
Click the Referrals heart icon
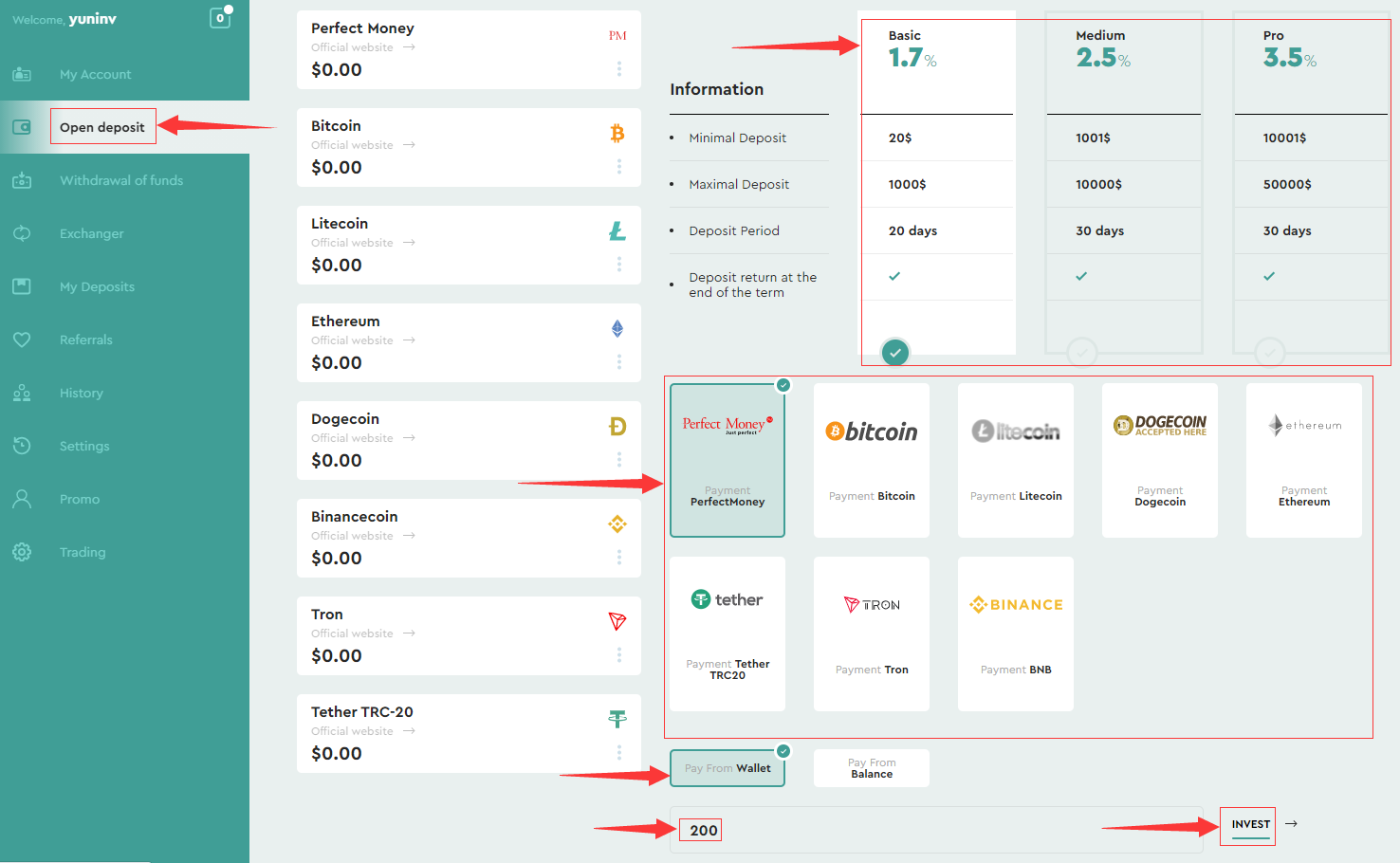[x=22, y=340]
